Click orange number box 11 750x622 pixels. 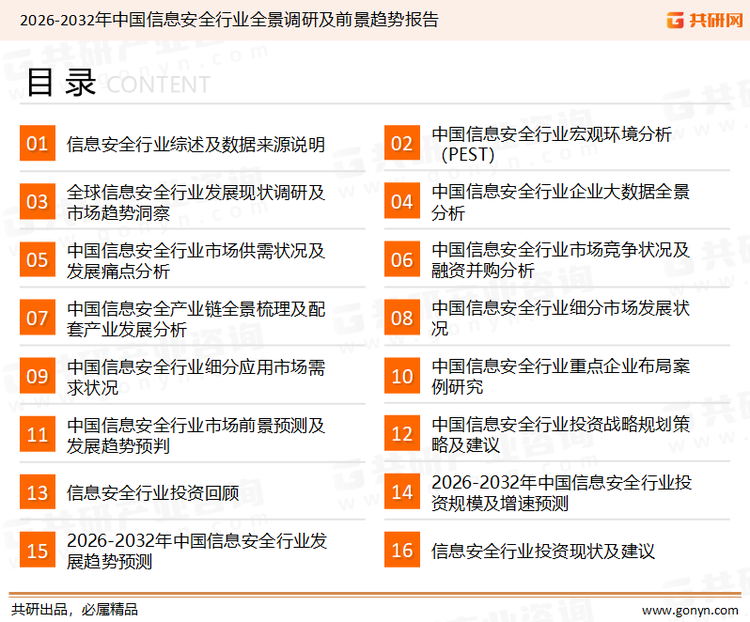37,434
